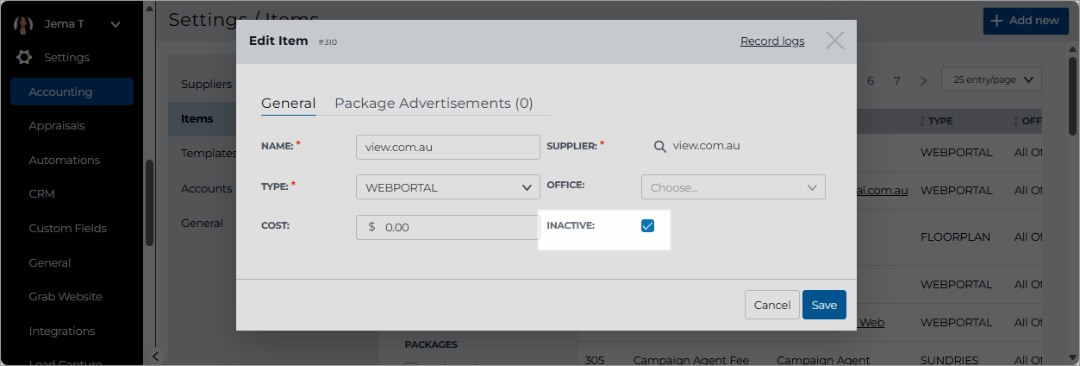Expand the Jema T user menu
The width and height of the screenshot is (1080, 366).
pyautogui.click(x=116, y=25)
